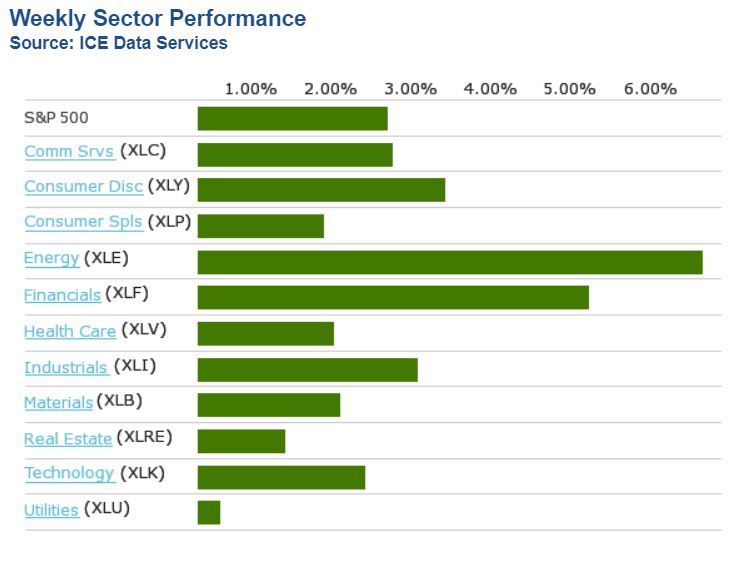Click the Consumer Disc link
The image size is (738, 561).
point(83,187)
